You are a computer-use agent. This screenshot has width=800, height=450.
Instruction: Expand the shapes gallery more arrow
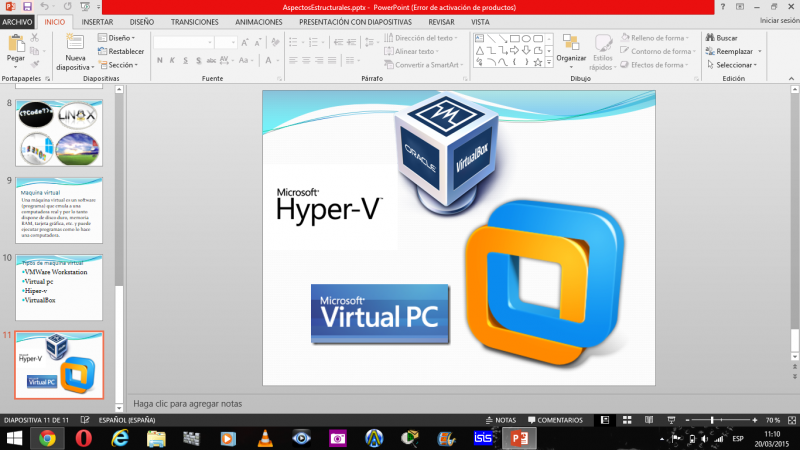click(549, 62)
